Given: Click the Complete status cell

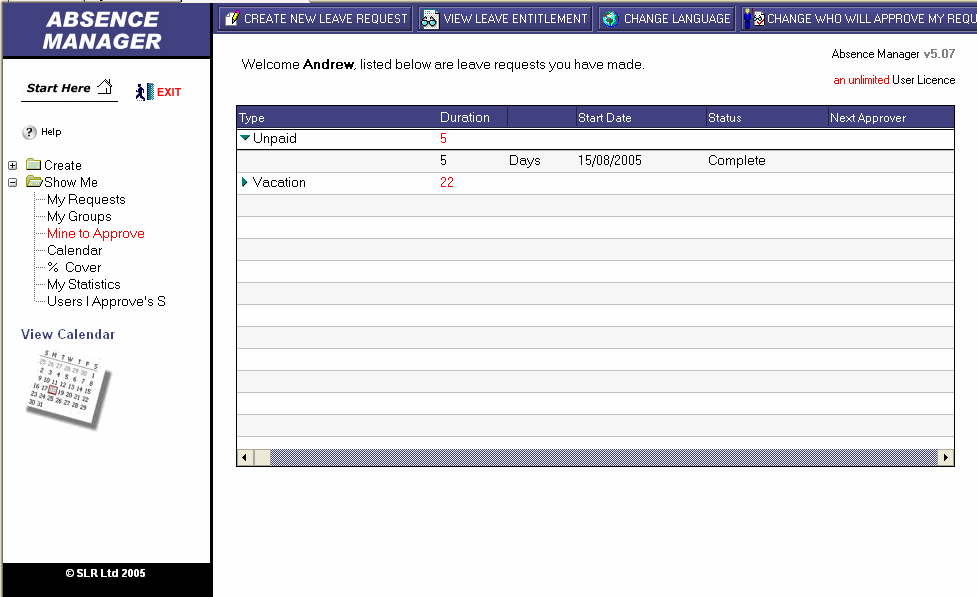Looking at the screenshot, I should pyautogui.click(x=736, y=160).
